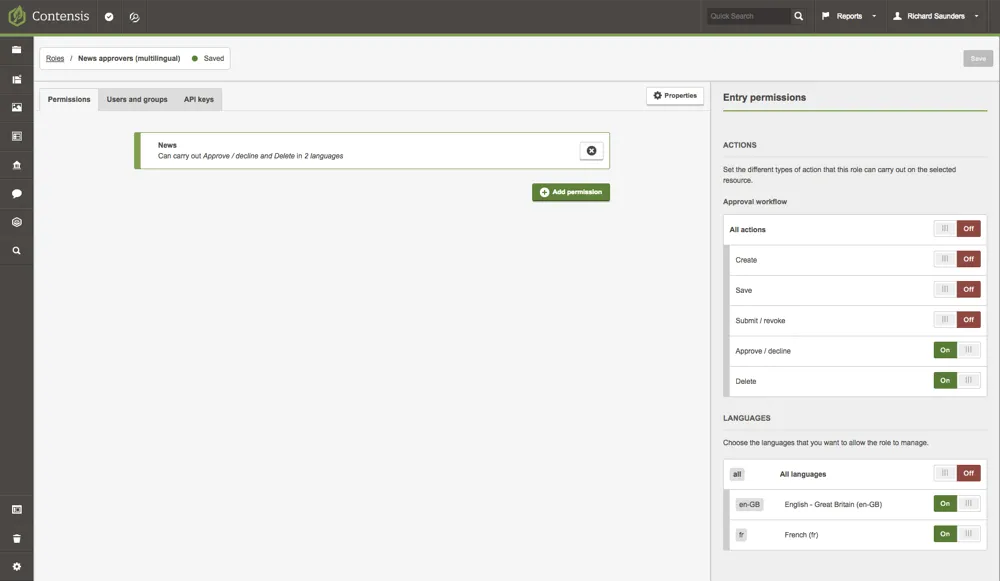Viewport: 1000px width, 581px height.
Task: Click News approvers (multilingual) breadcrumb text
Action: pos(129,58)
